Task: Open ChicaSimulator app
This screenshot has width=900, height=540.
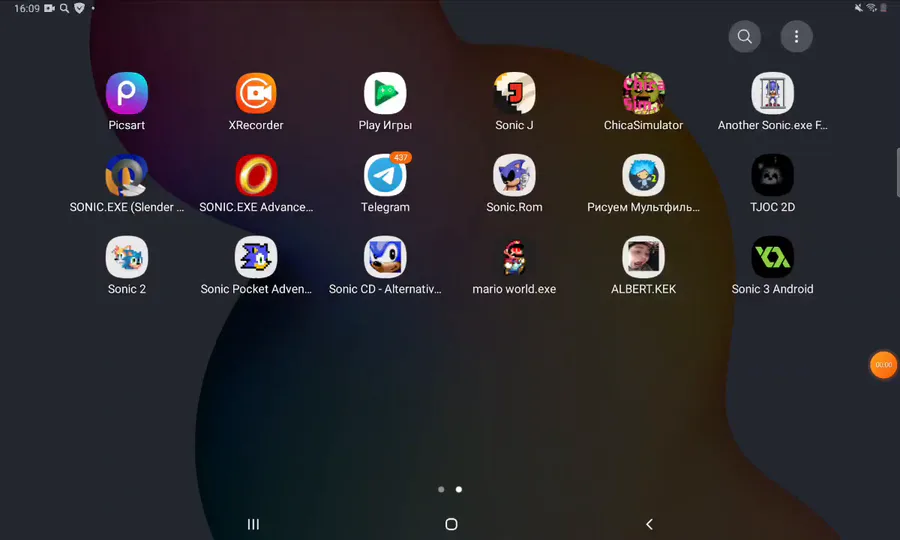Action: coord(643,94)
